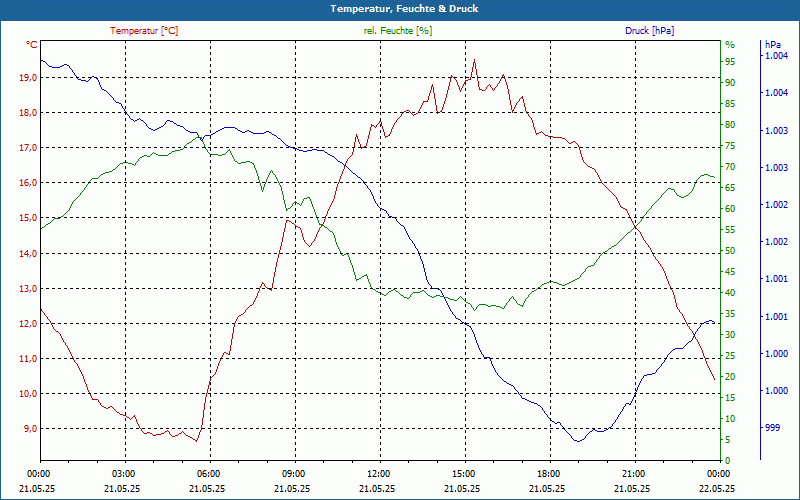Click the green "25" humidity axis tick

pos(730,356)
